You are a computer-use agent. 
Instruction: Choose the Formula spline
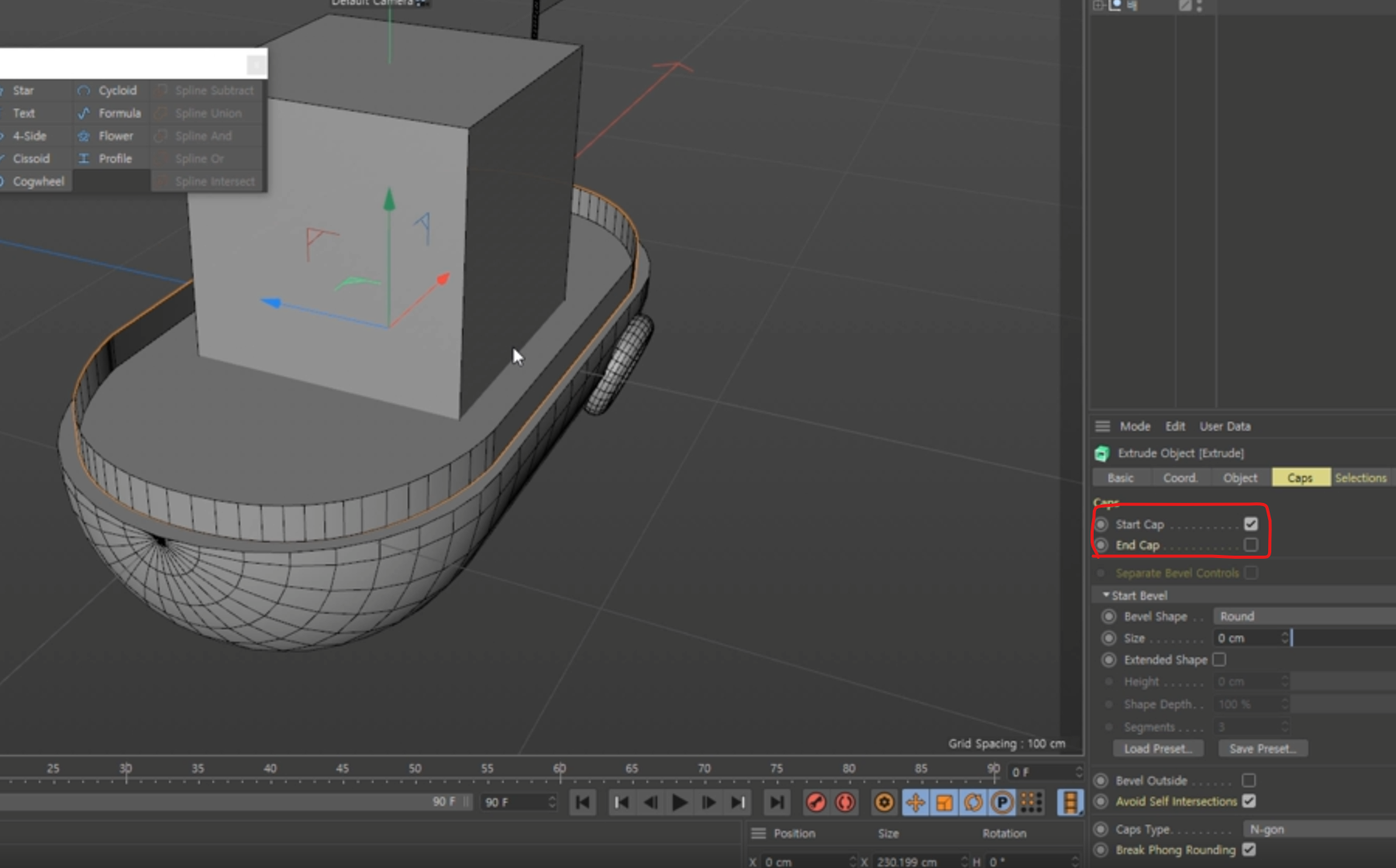tap(109, 113)
